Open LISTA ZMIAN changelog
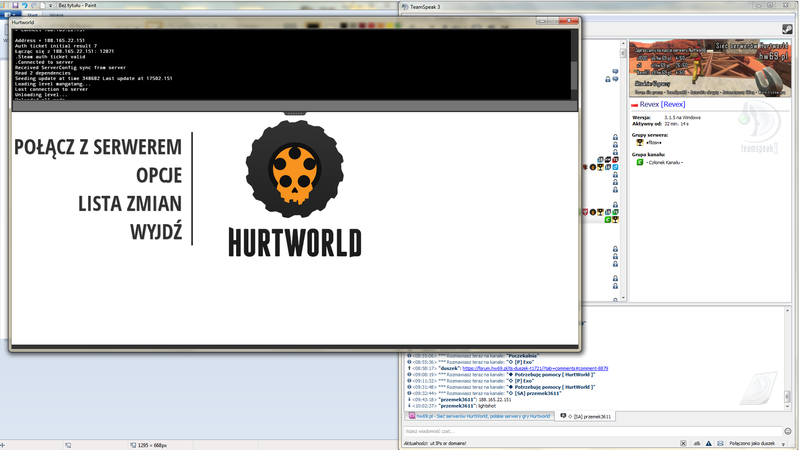The image size is (800, 450). (x=130, y=204)
